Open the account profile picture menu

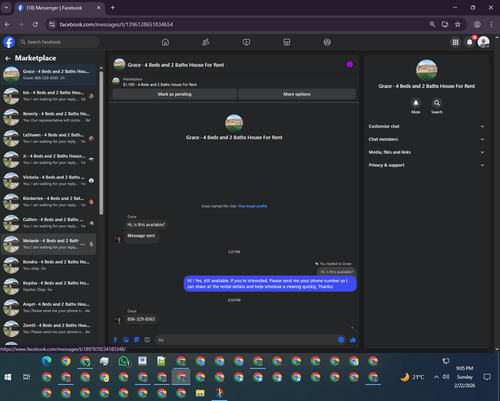484,42
